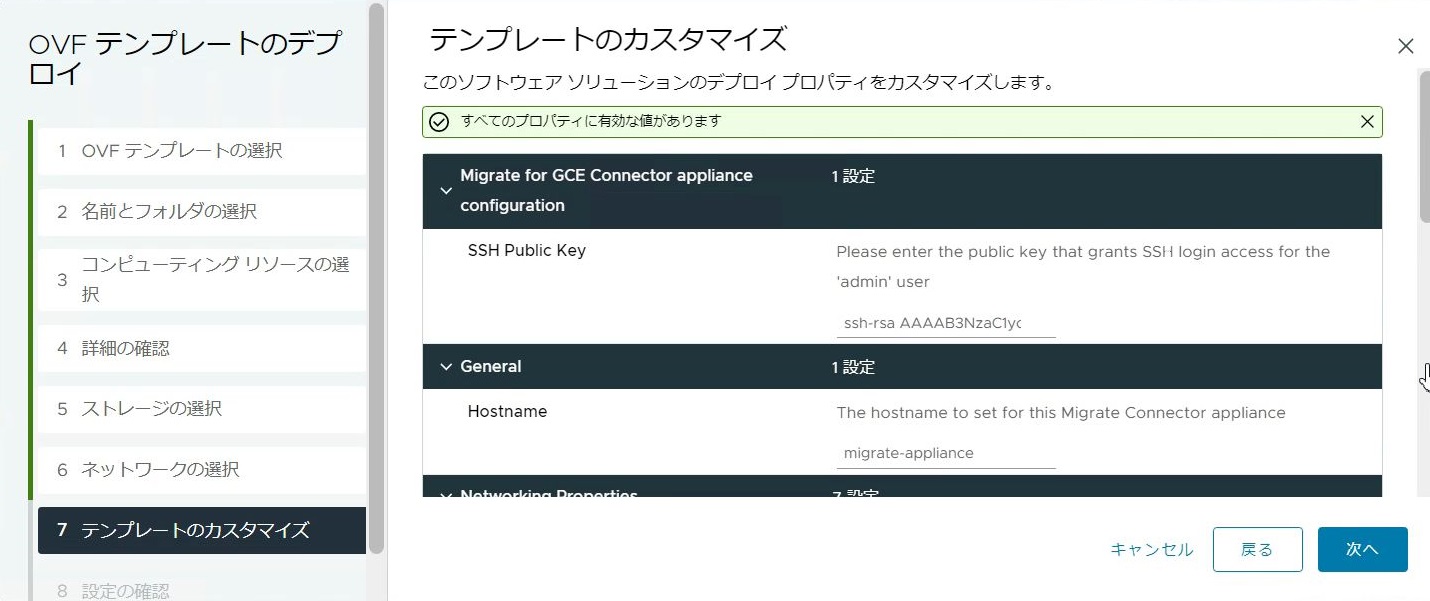The height and width of the screenshot is (601, 1430).
Task: Collapse the General section
Action: click(446, 367)
